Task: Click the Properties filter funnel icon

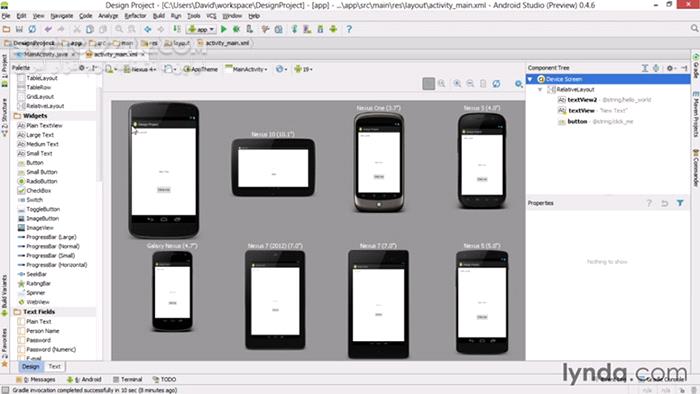Action: [x=679, y=203]
